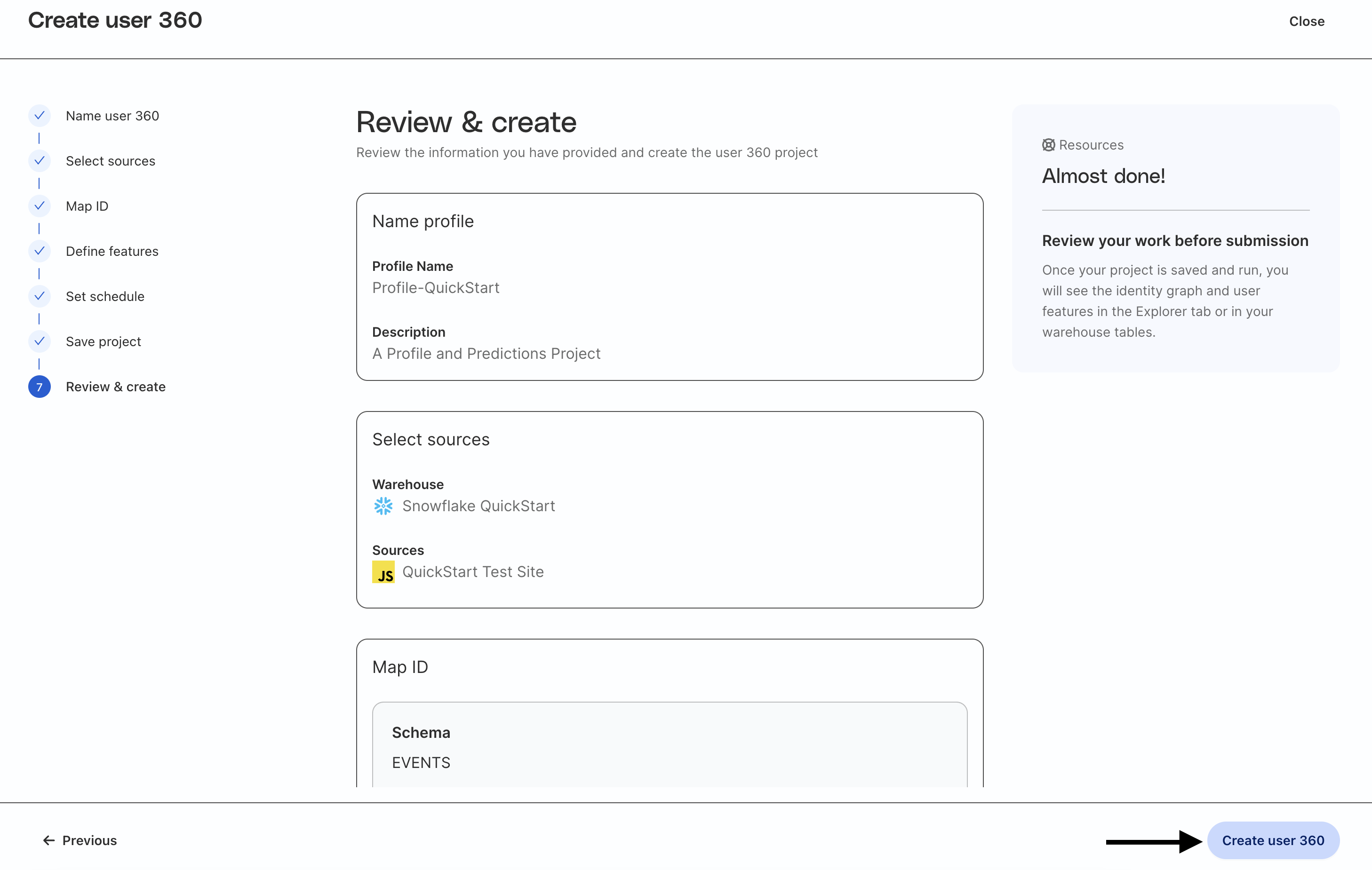Close the Create user 360 wizard

click(1307, 21)
